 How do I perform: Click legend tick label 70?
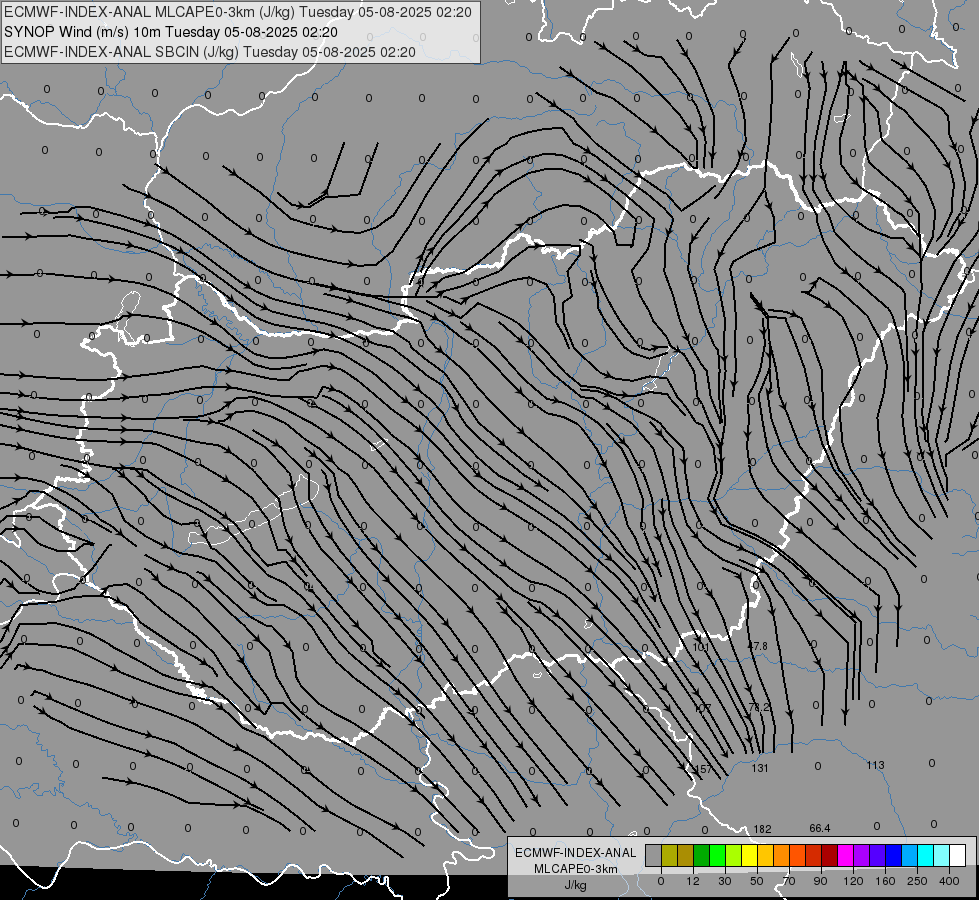(x=789, y=881)
